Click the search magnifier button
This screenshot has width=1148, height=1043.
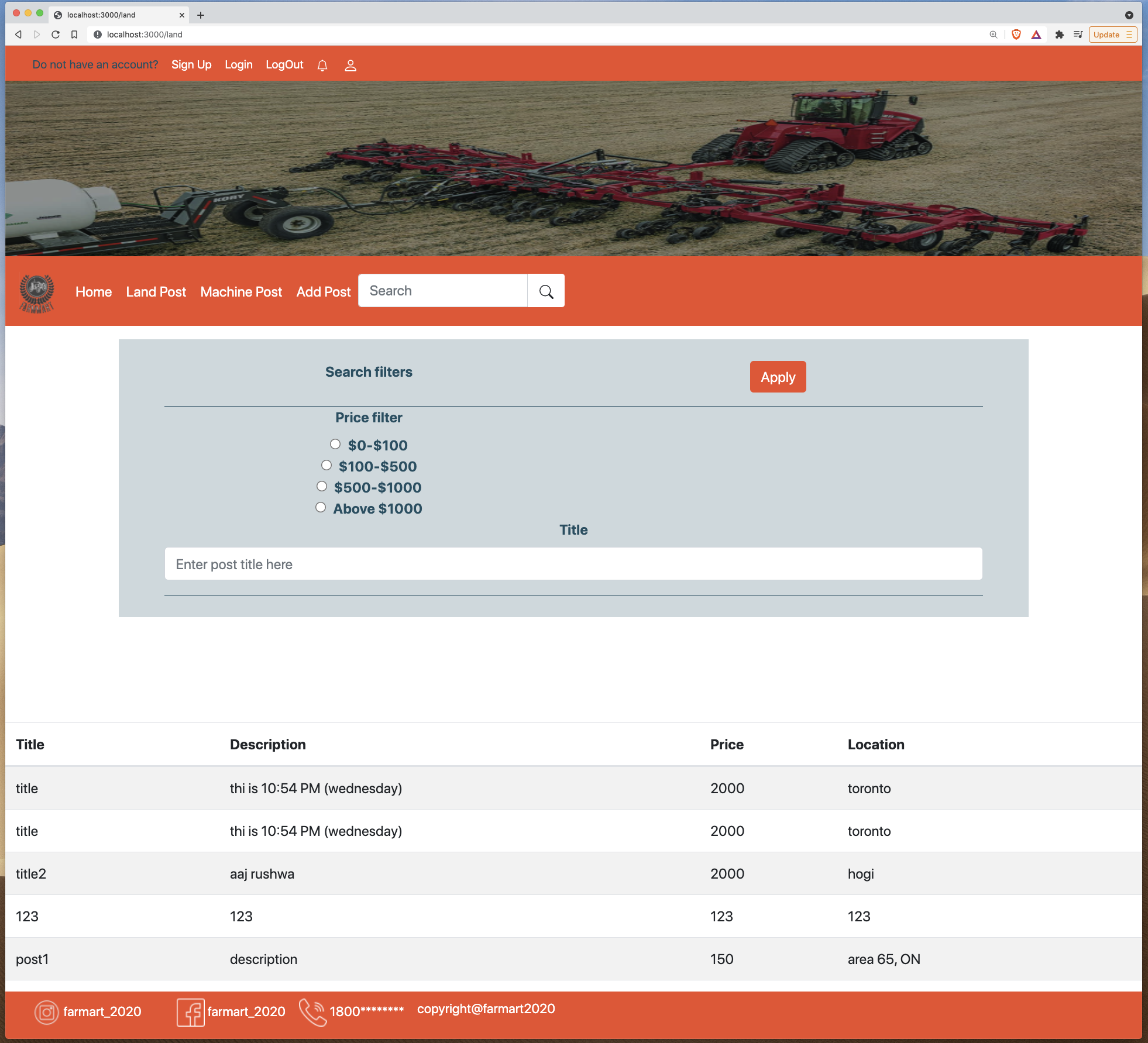[546, 291]
